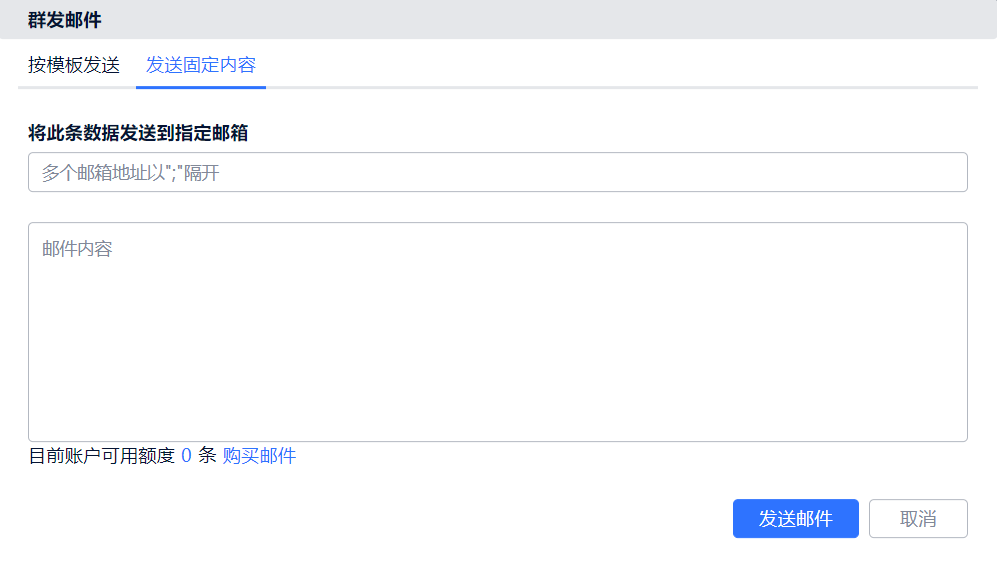Select the 发送固定内容 tab
The height and width of the screenshot is (566, 997).
201,65
